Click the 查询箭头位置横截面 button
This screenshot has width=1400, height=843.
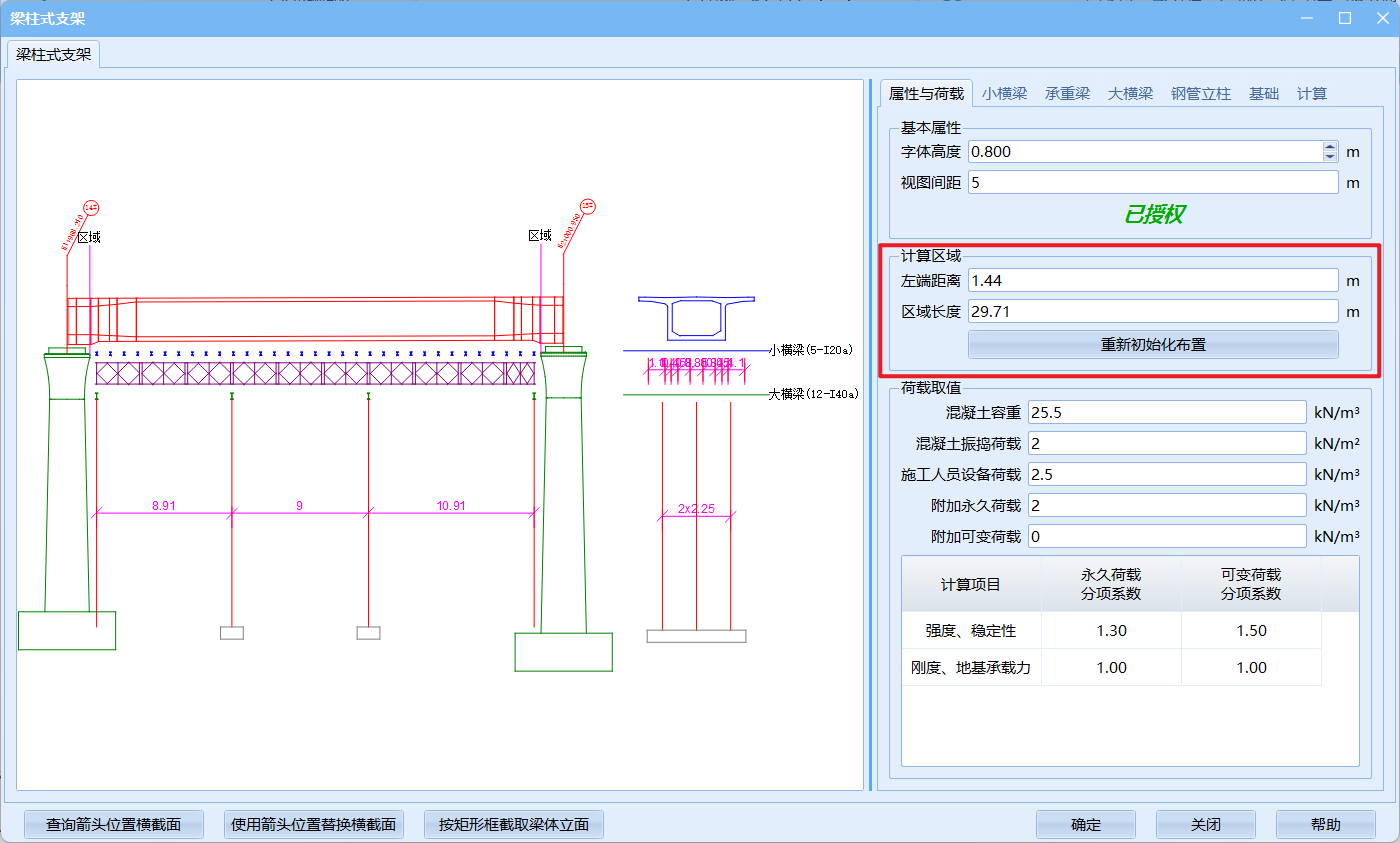(x=114, y=825)
